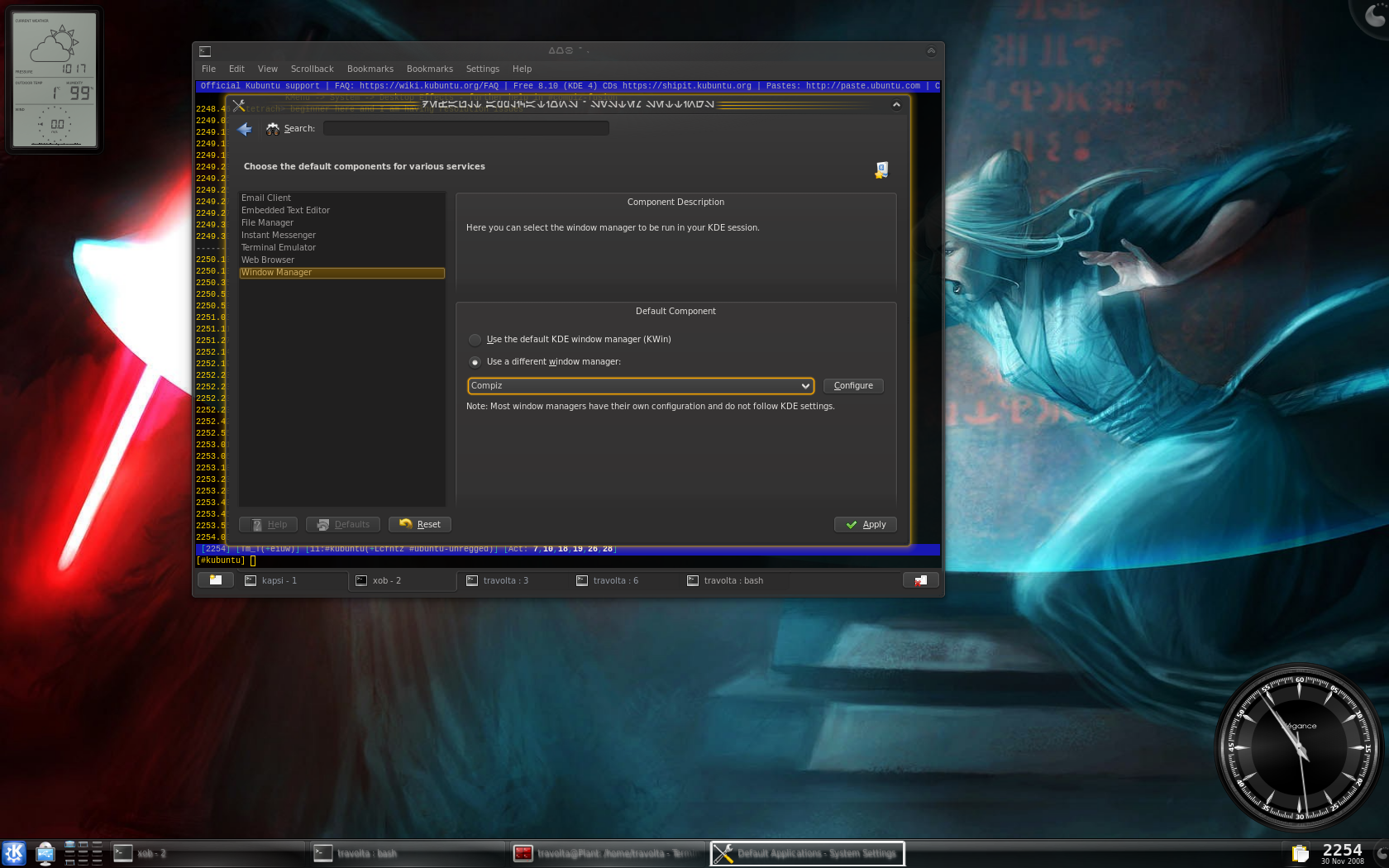Open the KDE Kickoff menu launcher
Viewport: 1389px width, 868px height.
click(x=14, y=853)
